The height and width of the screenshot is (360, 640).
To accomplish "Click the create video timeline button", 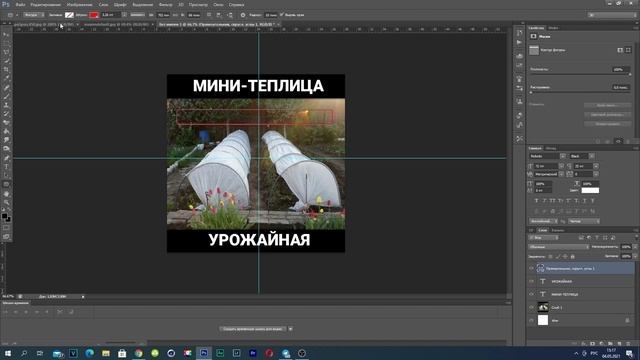I will pos(253,329).
